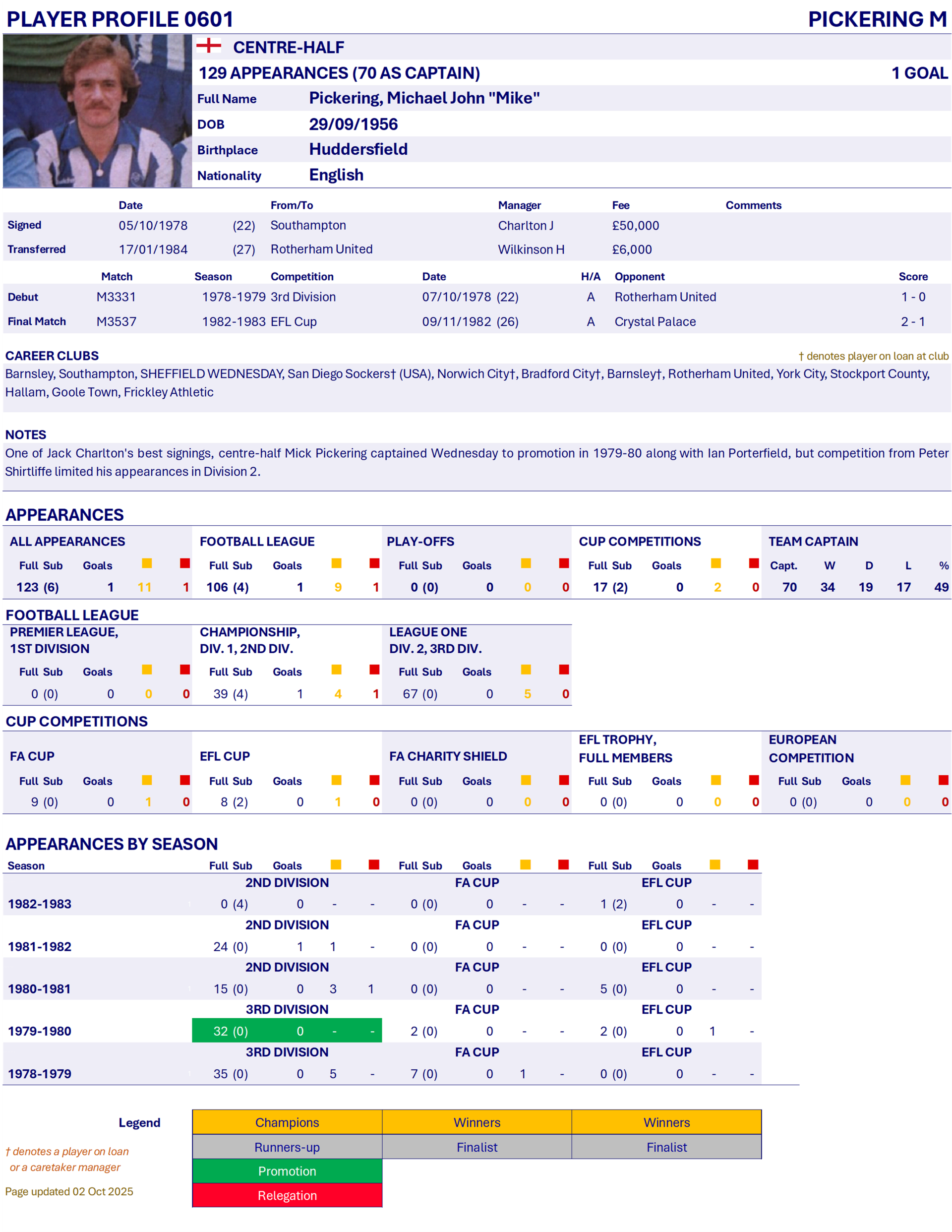The height and width of the screenshot is (1232, 952).
Task: Click red card icon under European Competition
Action: click(944, 780)
